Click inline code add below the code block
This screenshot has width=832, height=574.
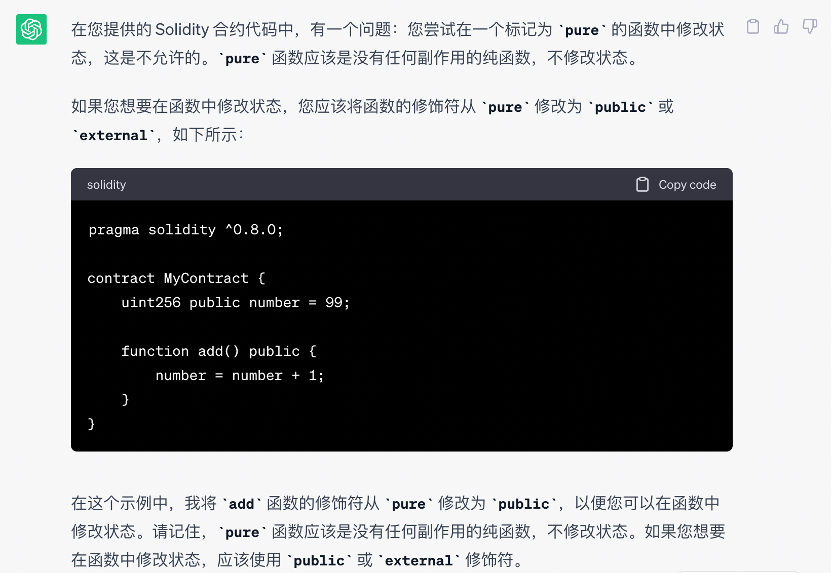241,504
